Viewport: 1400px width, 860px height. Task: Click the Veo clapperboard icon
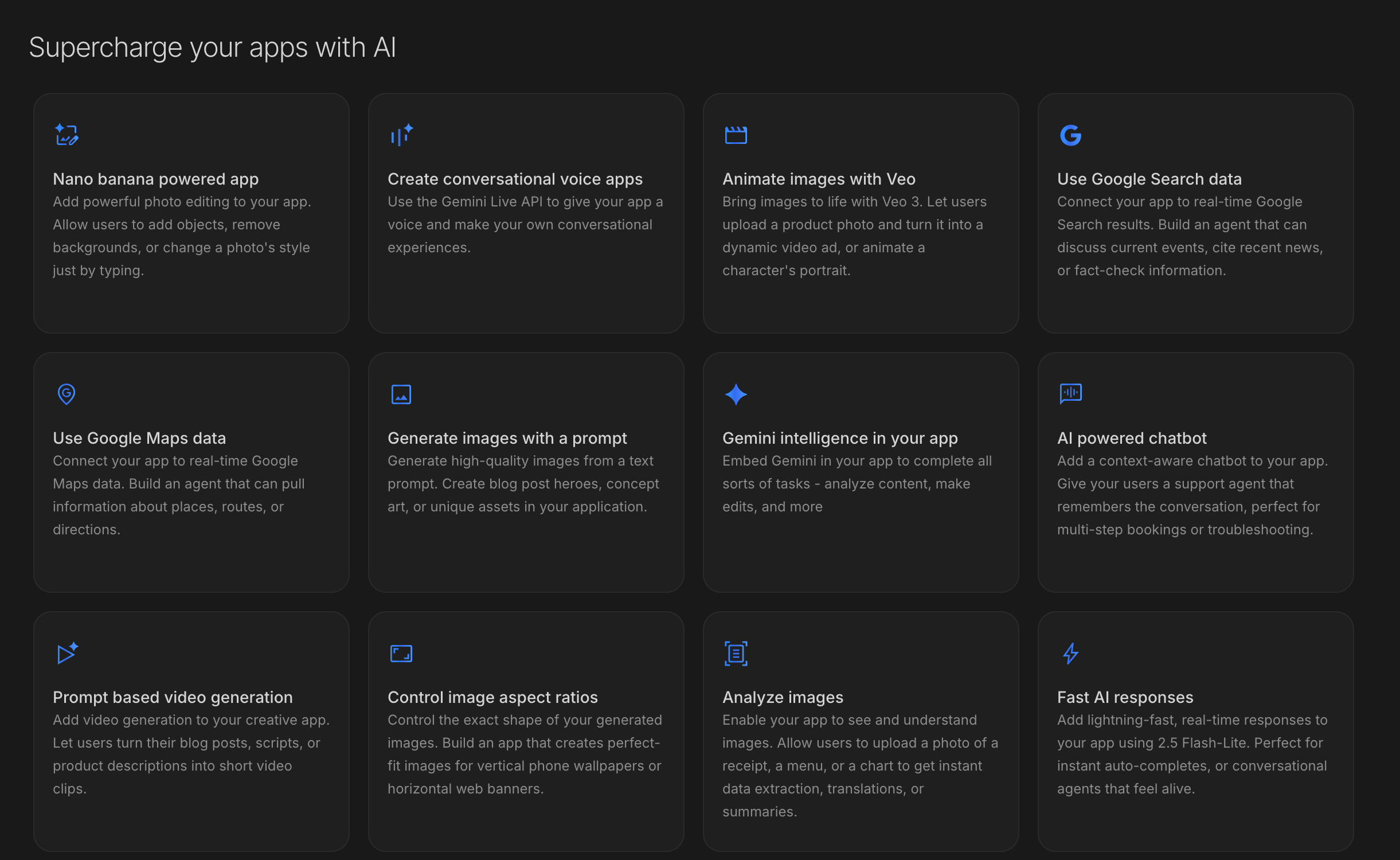tap(736, 135)
